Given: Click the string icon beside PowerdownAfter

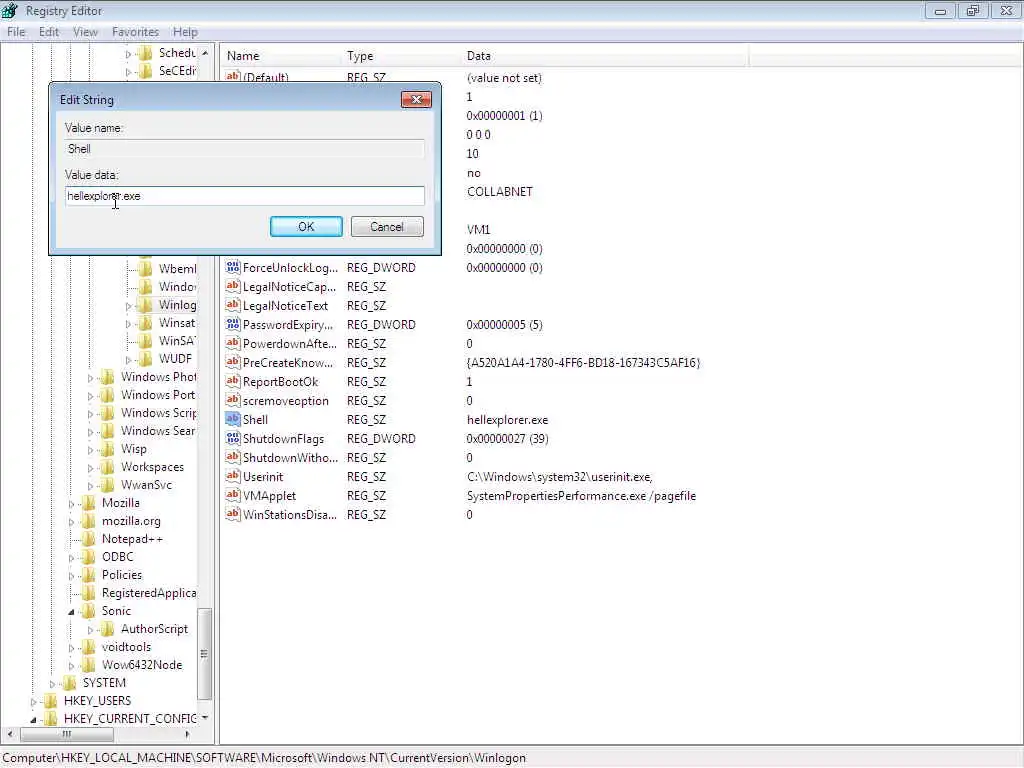Looking at the screenshot, I should (x=232, y=343).
